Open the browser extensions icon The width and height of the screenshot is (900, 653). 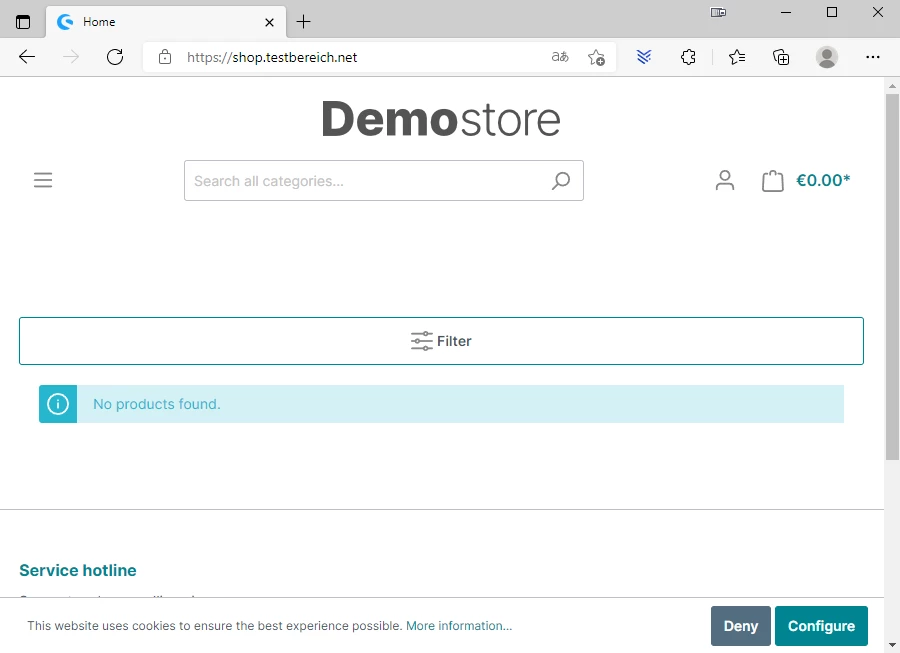point(688,57)
